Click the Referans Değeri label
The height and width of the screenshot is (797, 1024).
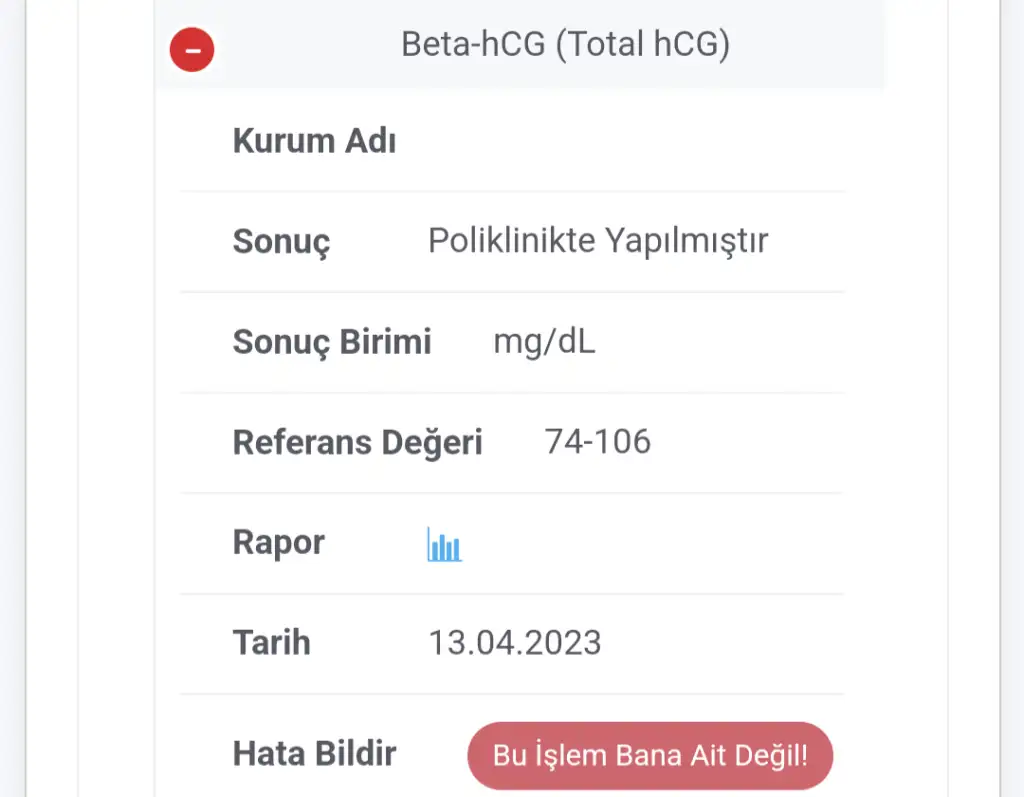[357, 442]
